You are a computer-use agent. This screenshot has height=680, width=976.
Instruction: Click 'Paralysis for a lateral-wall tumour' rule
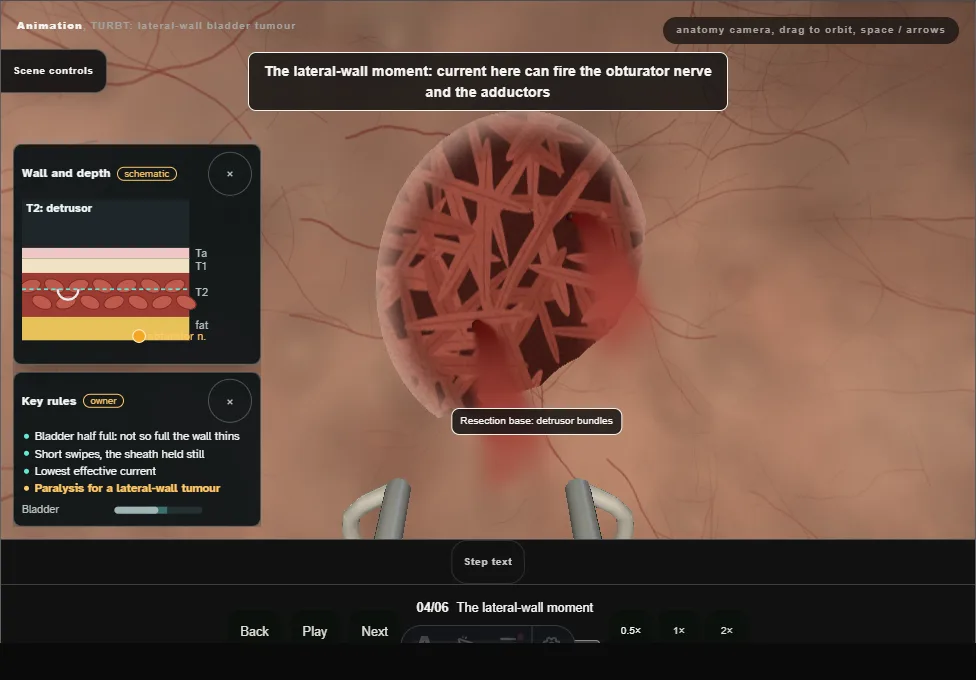click(127, 488)
